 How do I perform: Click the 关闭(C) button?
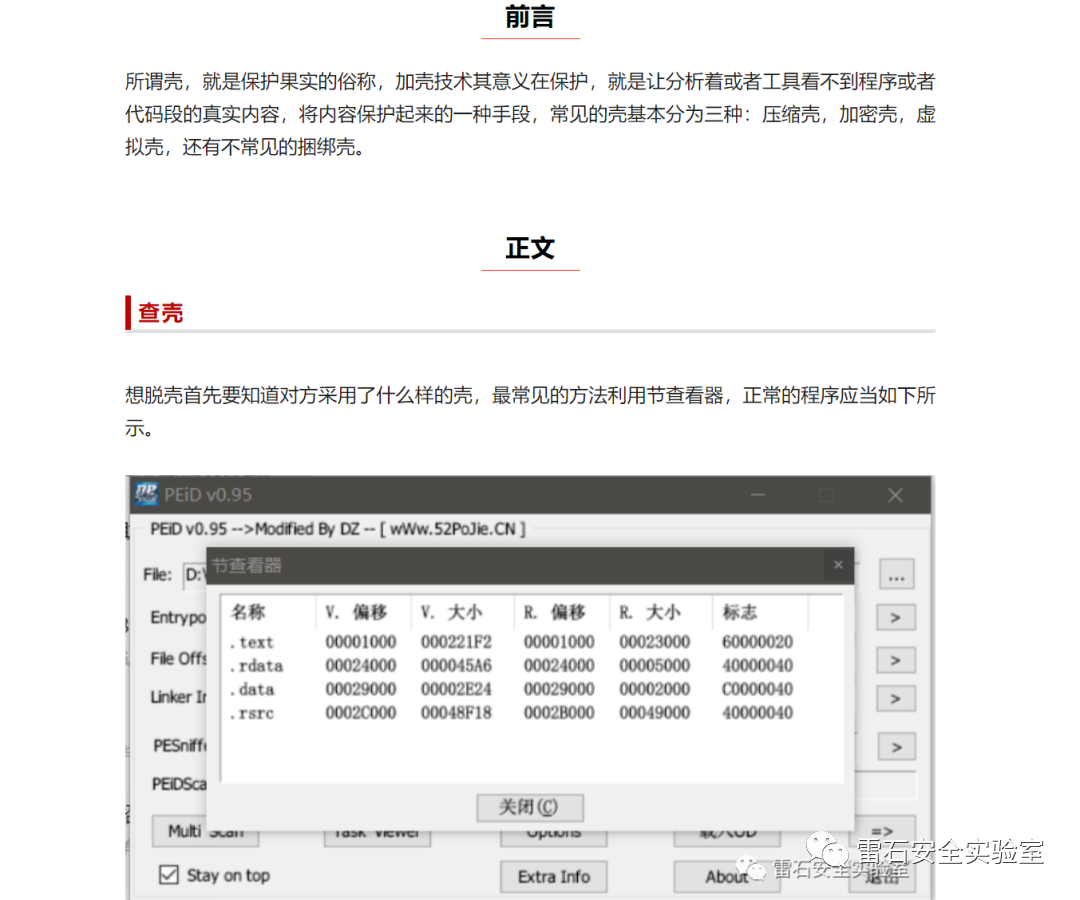(x=530, y=807)
